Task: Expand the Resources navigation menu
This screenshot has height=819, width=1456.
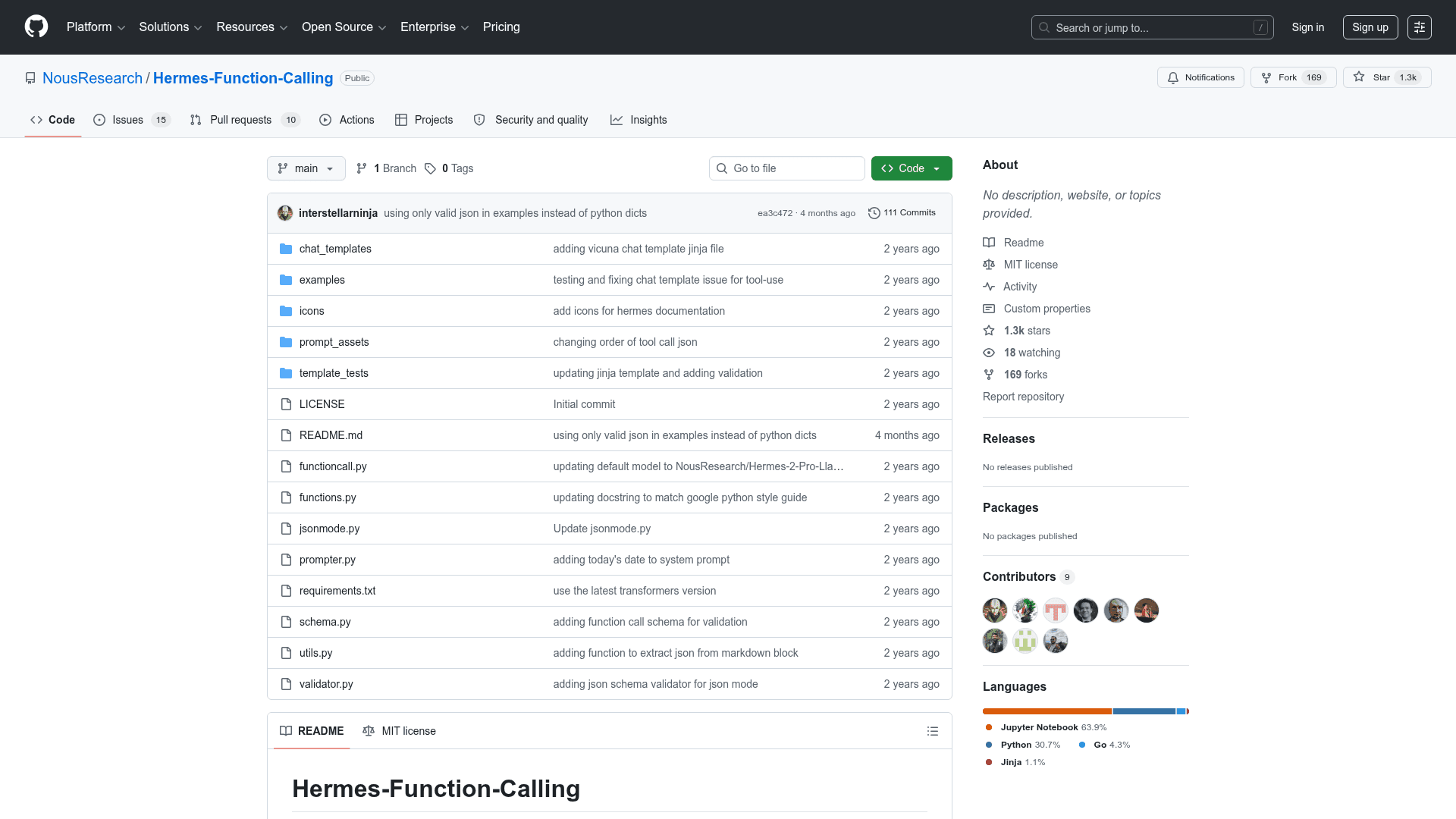Action: pyautogui.click(x=251, y=27)
